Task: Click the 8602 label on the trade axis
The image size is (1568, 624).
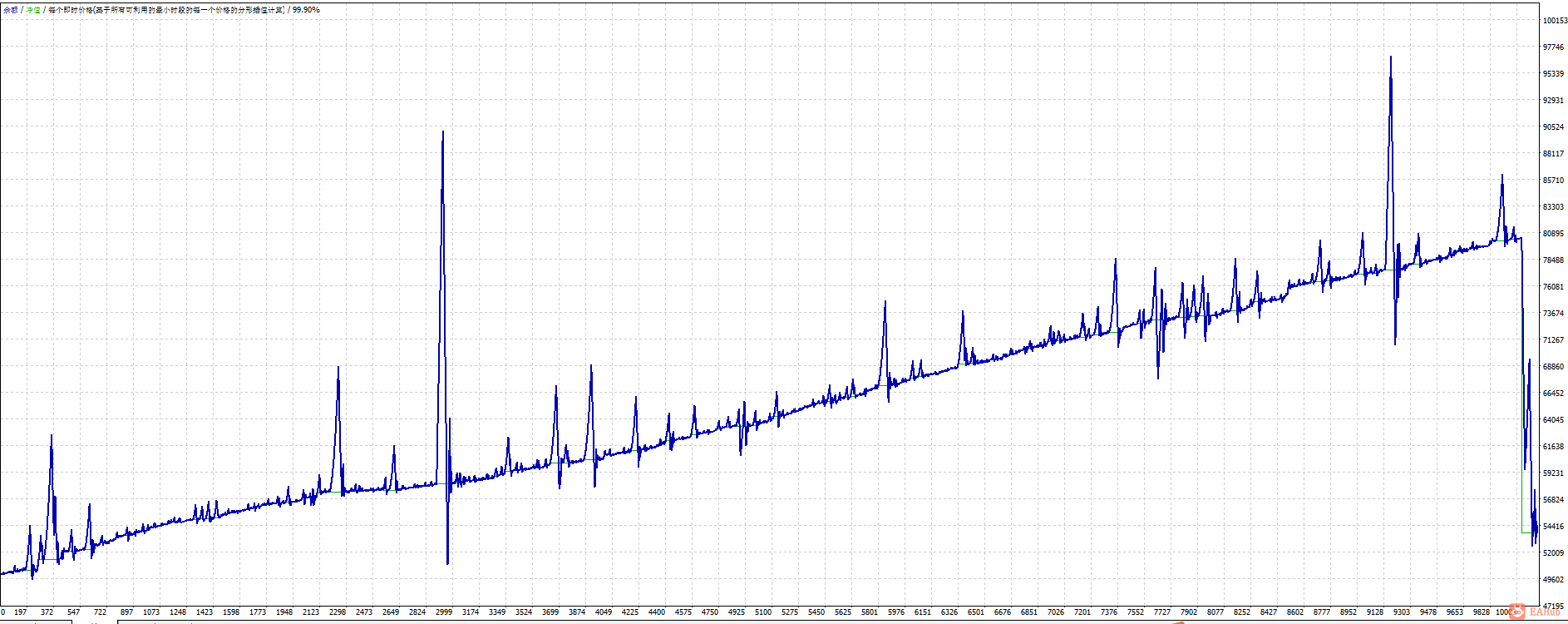Action: point(1295,612)
